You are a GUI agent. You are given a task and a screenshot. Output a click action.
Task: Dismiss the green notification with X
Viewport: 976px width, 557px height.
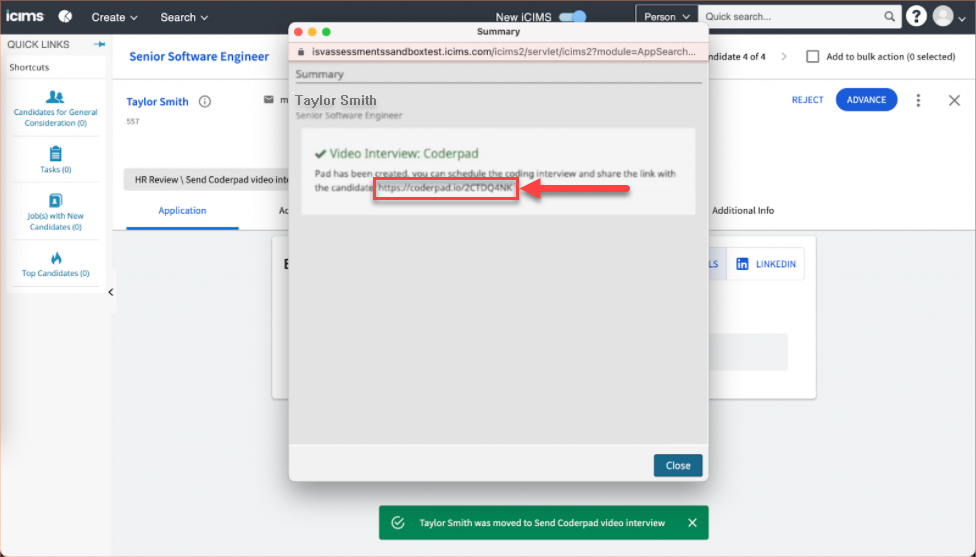click(x=692, y=523)
